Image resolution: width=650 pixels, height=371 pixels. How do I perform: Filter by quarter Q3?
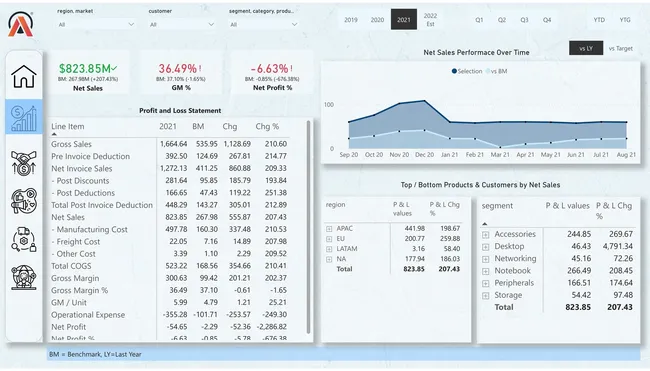click(524, 19)
